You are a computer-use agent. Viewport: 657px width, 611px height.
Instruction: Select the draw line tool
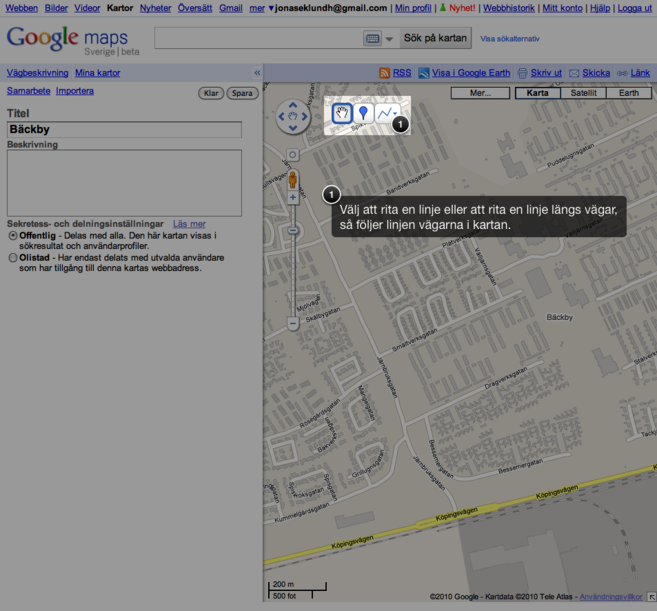(386, 114)
